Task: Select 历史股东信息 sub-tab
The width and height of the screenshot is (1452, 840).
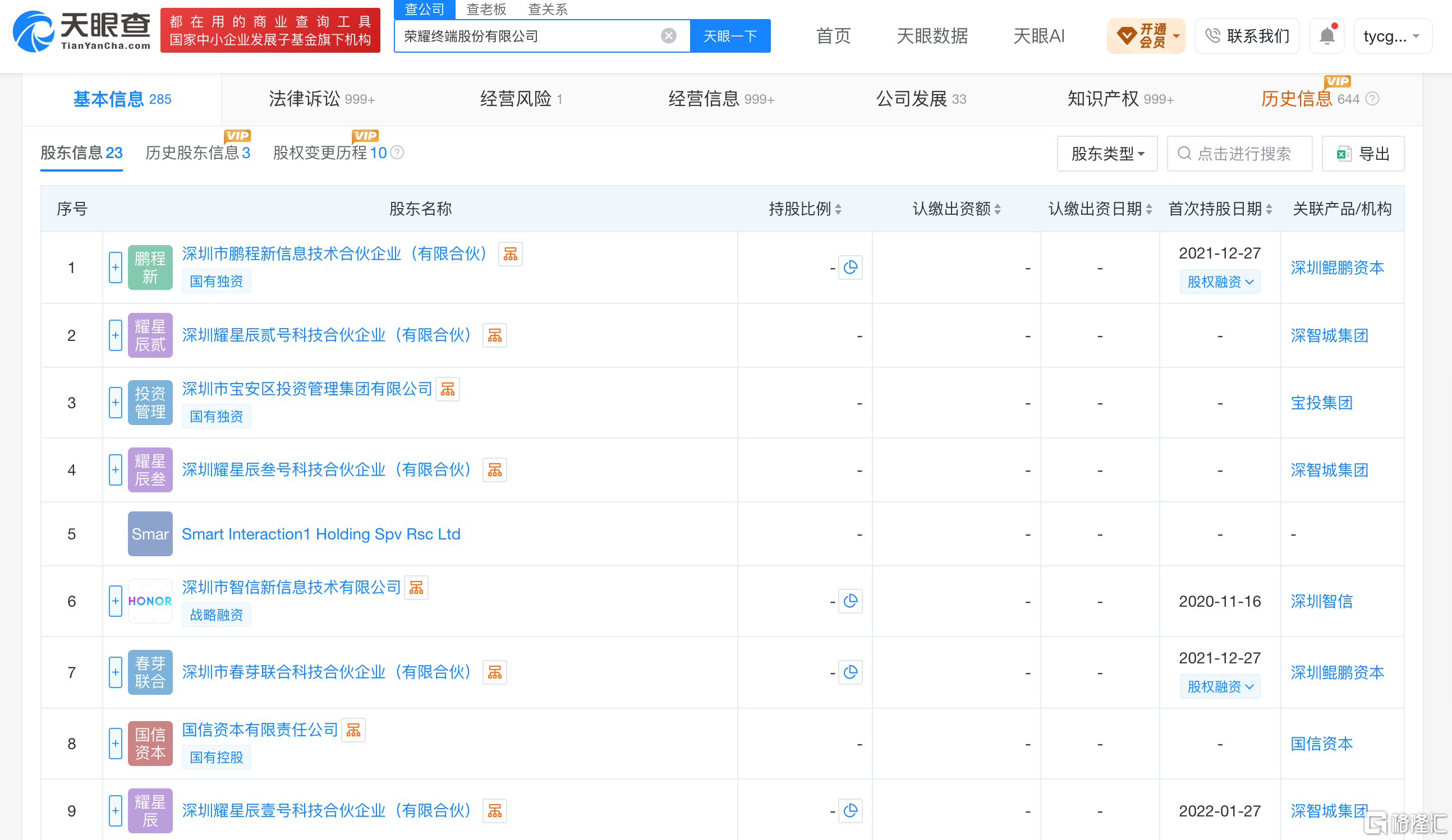Action: (x=197, y=153)
